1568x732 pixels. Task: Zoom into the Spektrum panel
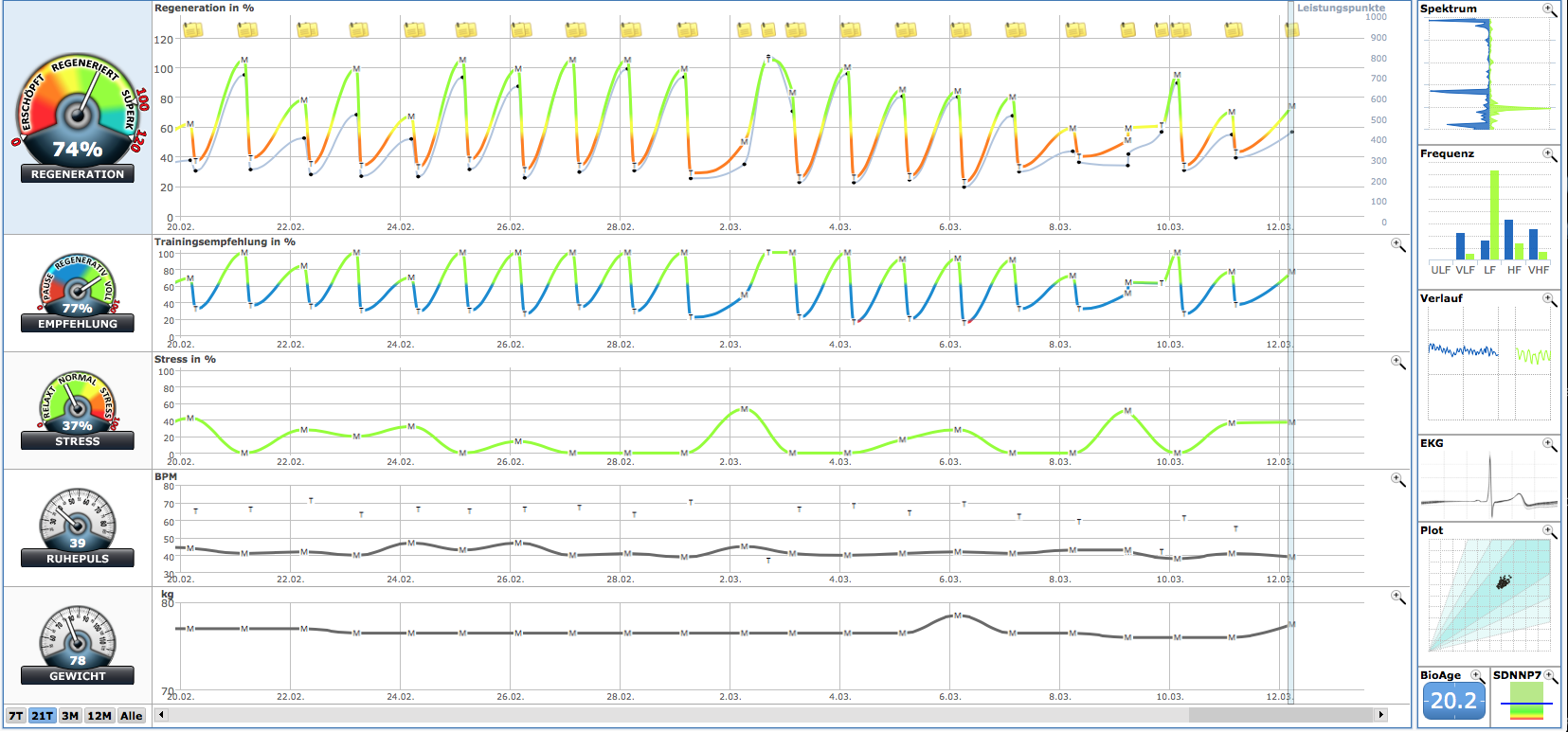[1549, 9]
